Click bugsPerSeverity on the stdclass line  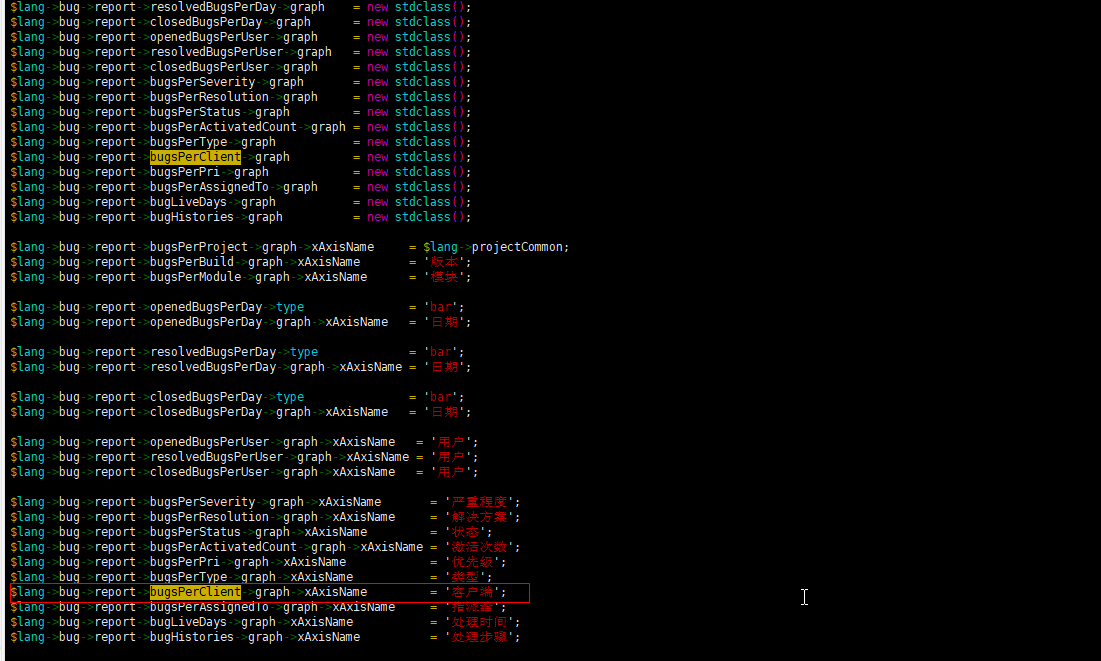point(202,82)
